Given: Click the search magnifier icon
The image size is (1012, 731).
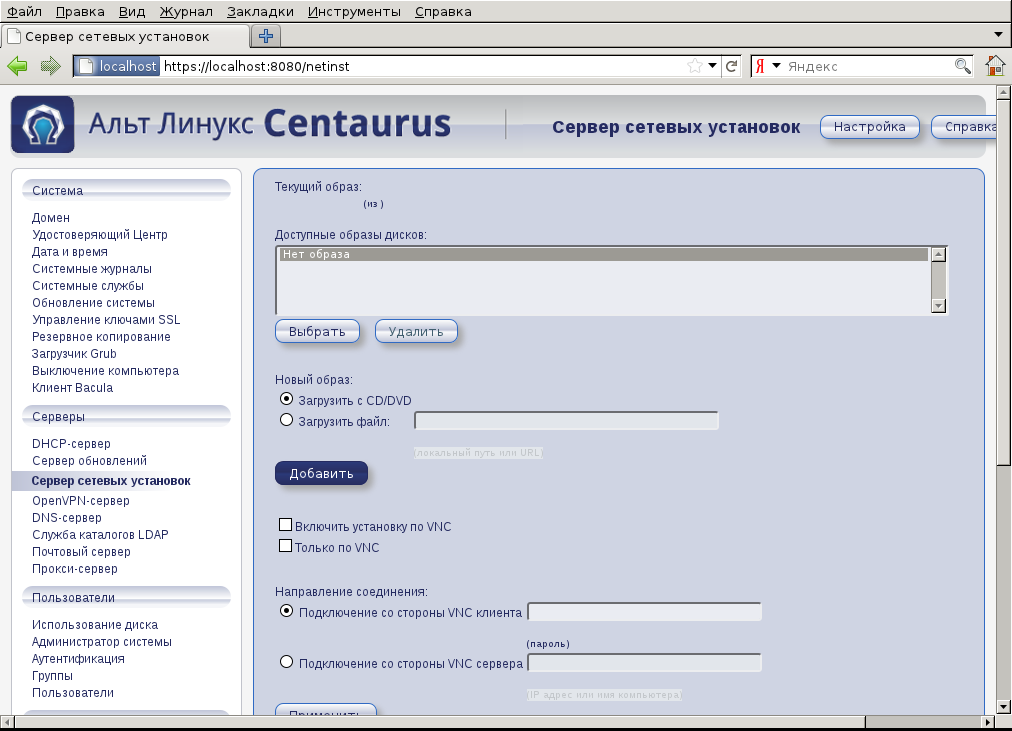Looking at the screenshot, I should coord(962,66).
